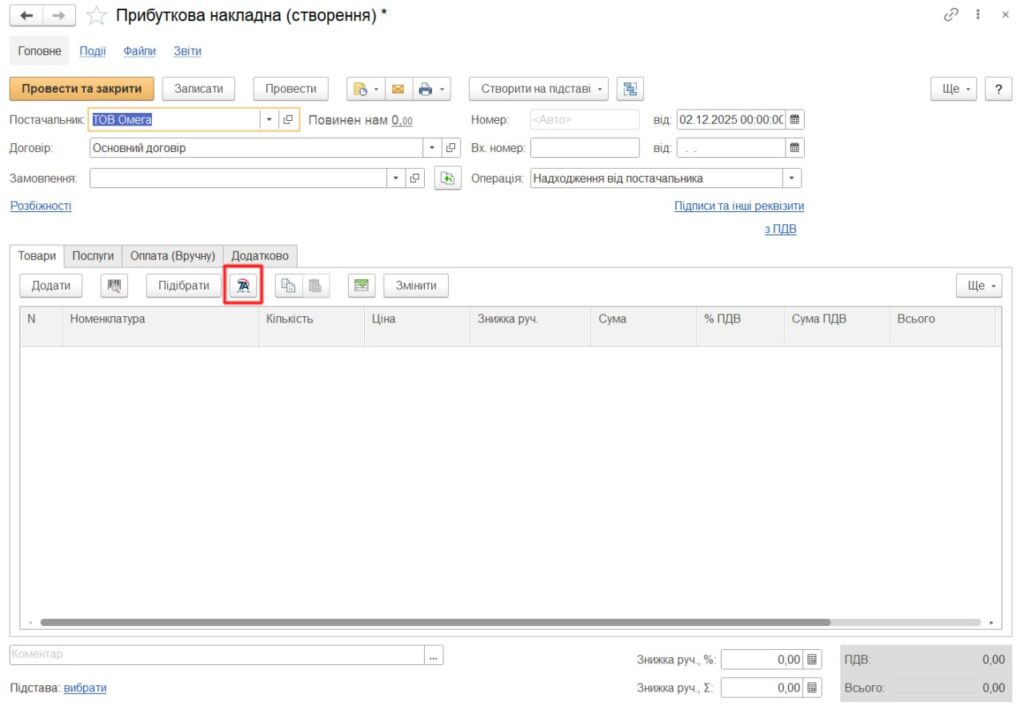Expand the Постачальник dropdown list
The image size is (1024, 710).
pos(269,120)
